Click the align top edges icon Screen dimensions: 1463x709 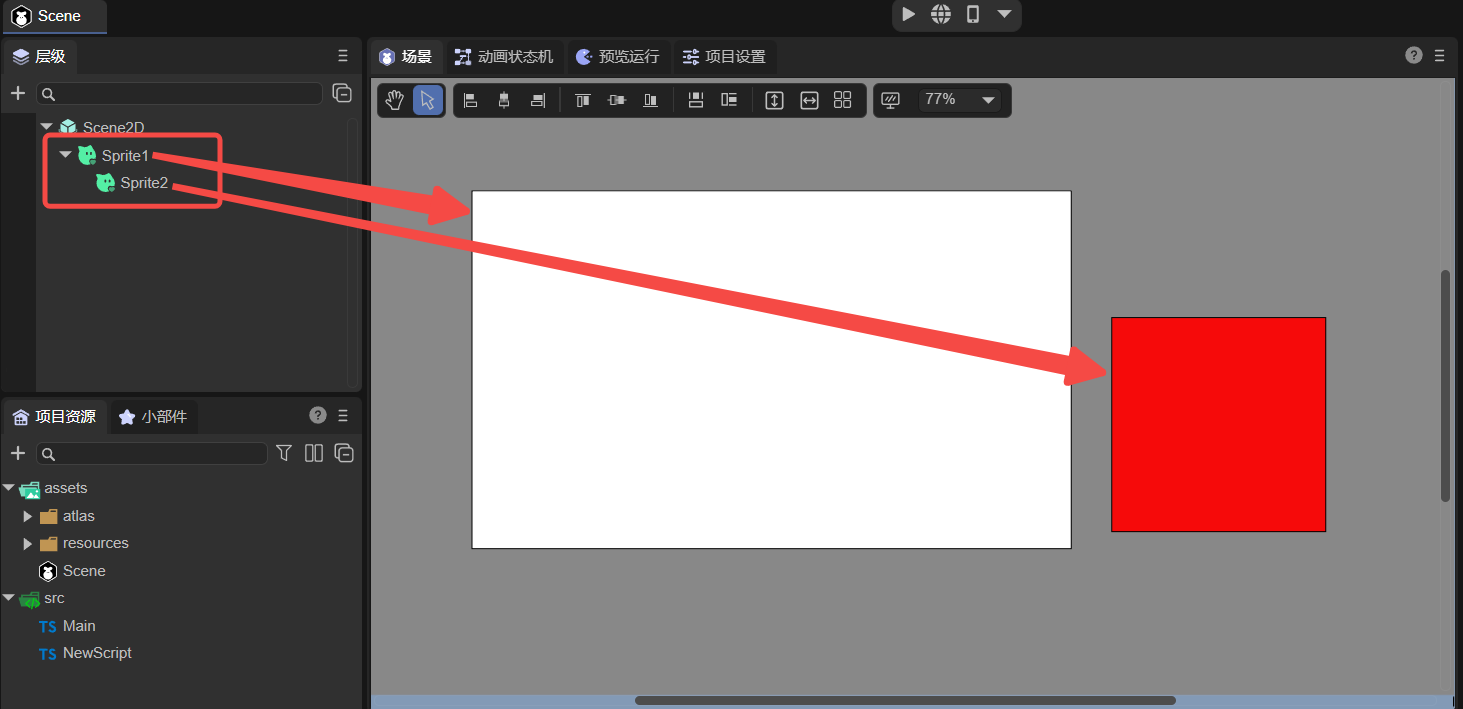(x=583, y=100)
